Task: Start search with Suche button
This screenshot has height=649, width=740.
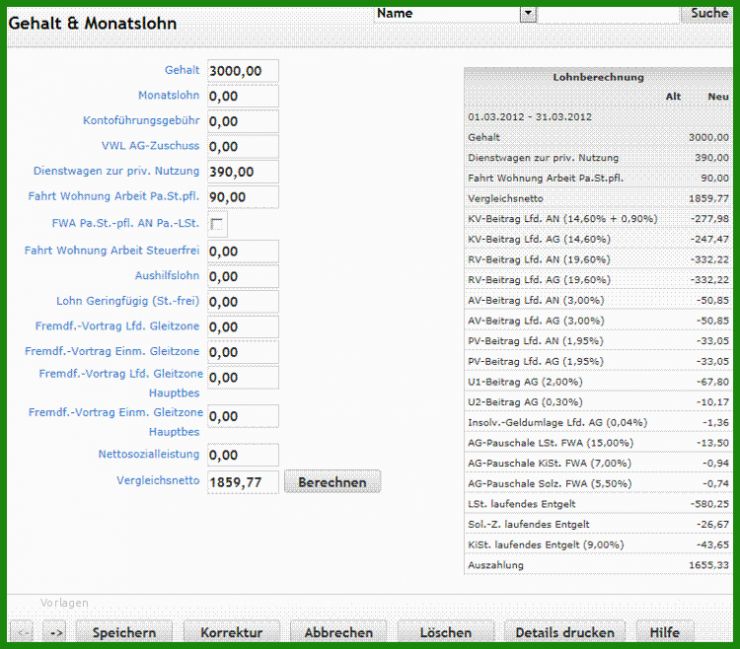Action: 708,14
